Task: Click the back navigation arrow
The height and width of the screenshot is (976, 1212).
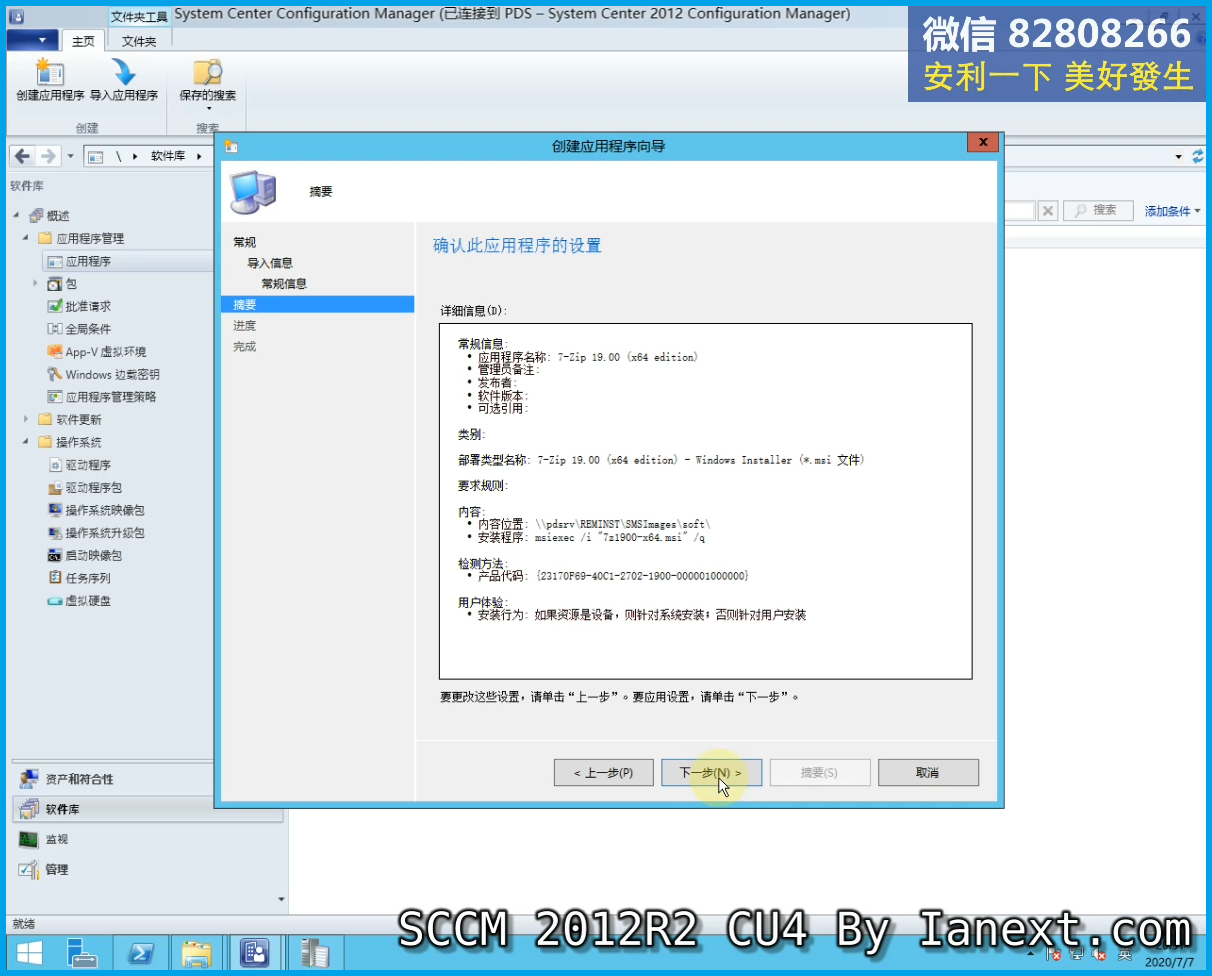Action: point(22,156)
